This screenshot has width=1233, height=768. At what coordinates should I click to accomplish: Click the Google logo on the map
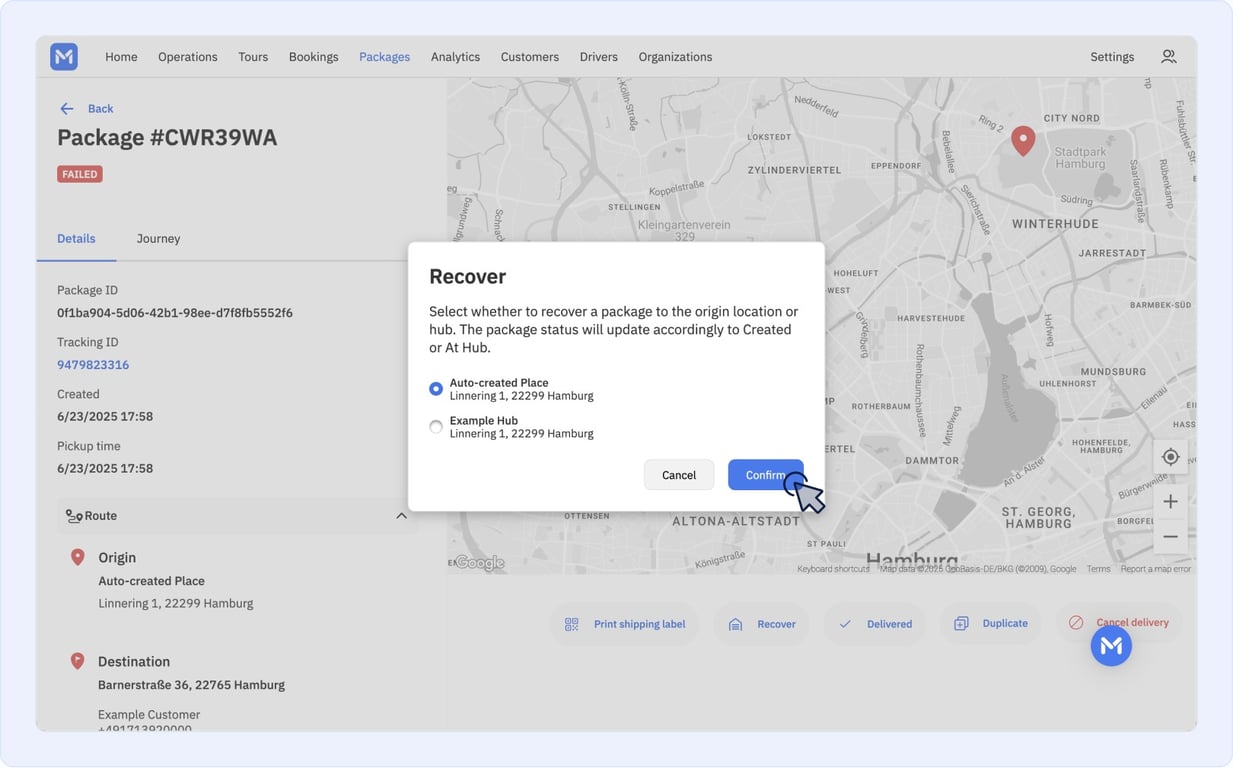[x=479, y=563]
